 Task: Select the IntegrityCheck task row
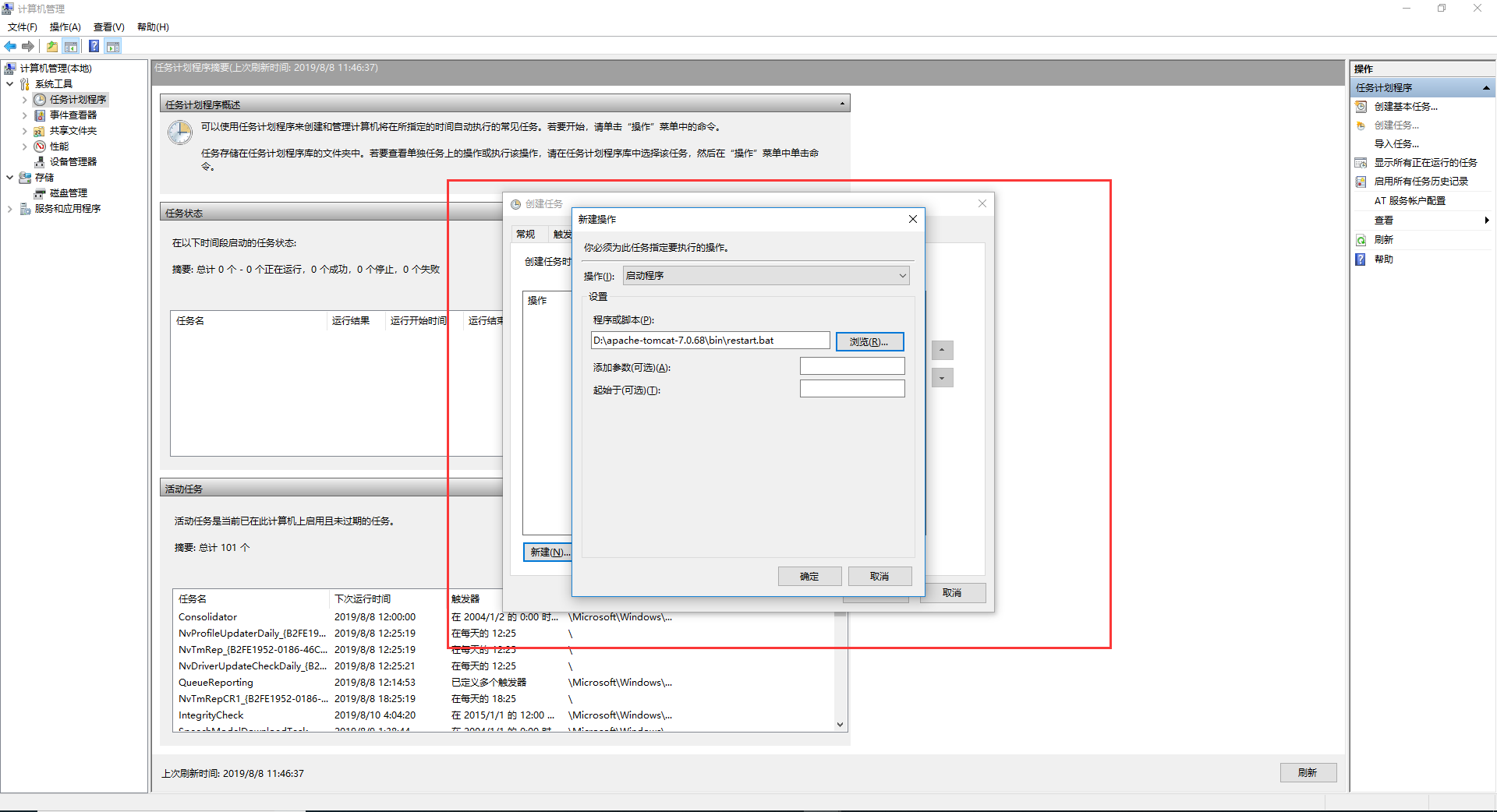pyautogui.click(x=504, y=715)
